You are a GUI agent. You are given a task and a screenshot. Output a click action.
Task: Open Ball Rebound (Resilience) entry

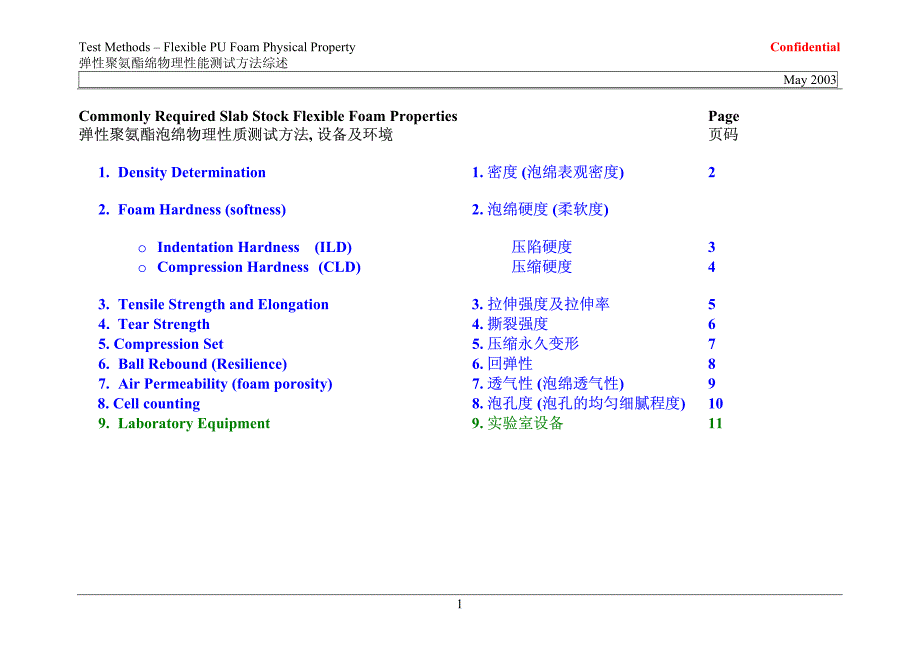tap(201, 365)
